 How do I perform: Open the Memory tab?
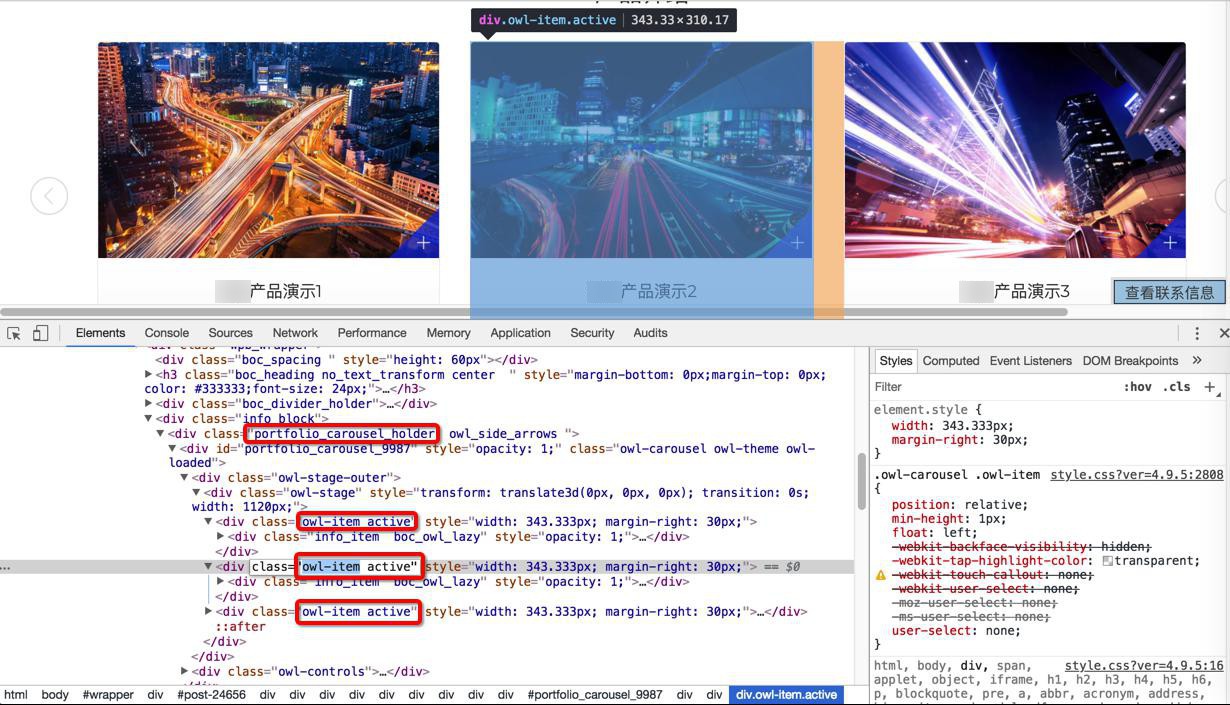pos(448,333)
